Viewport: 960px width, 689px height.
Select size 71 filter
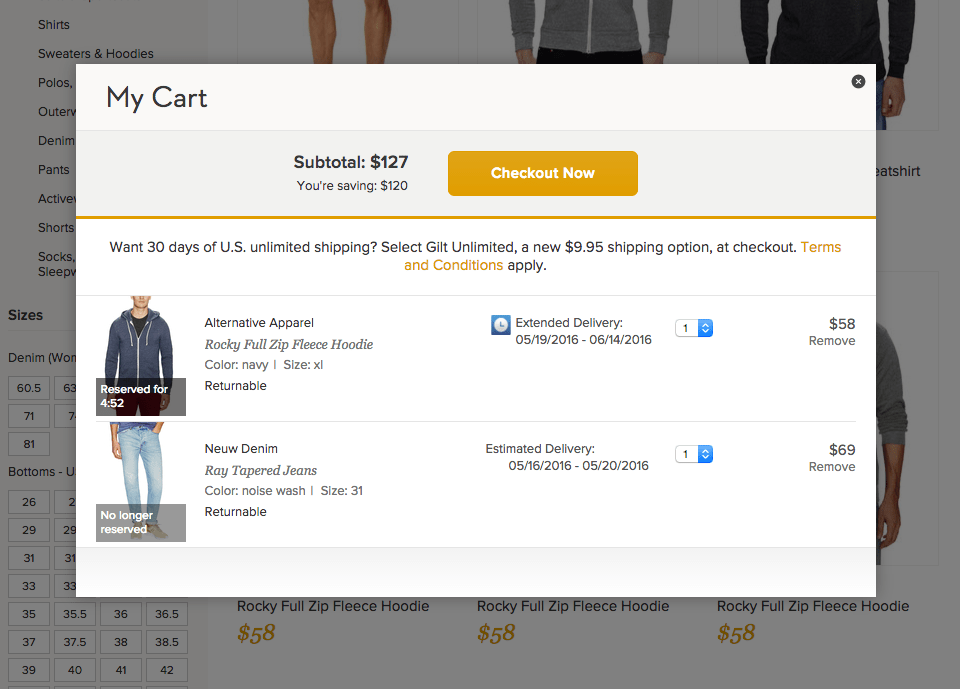[29, 416]
